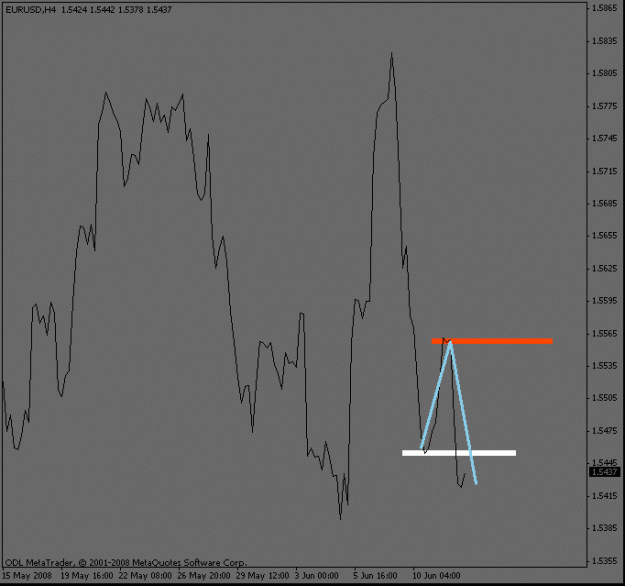
Task: Click the 1.5835 price scale value
Action: pyautogui.click(x=604, y=41)
